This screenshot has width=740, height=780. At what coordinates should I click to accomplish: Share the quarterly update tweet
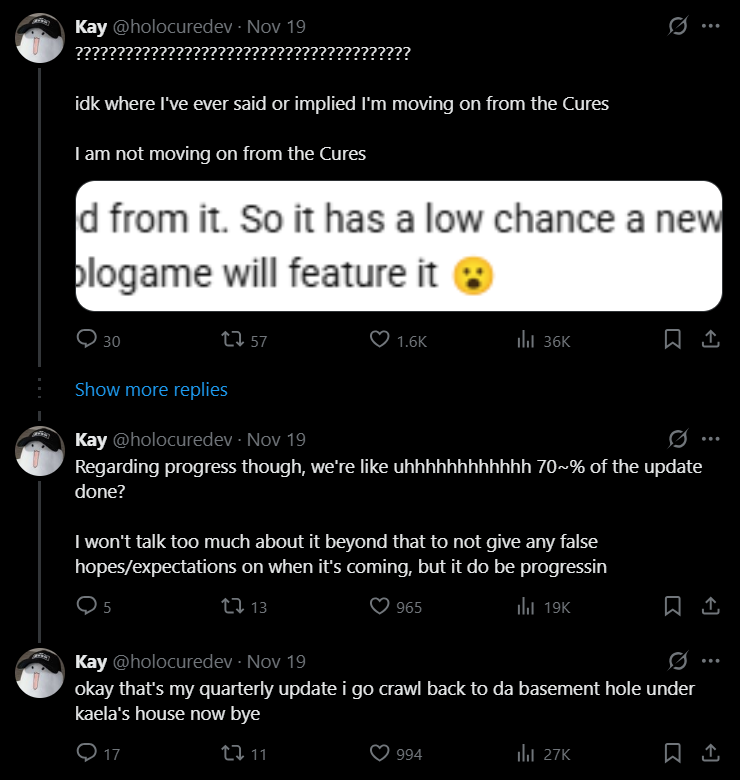click(x=711, y=753)
